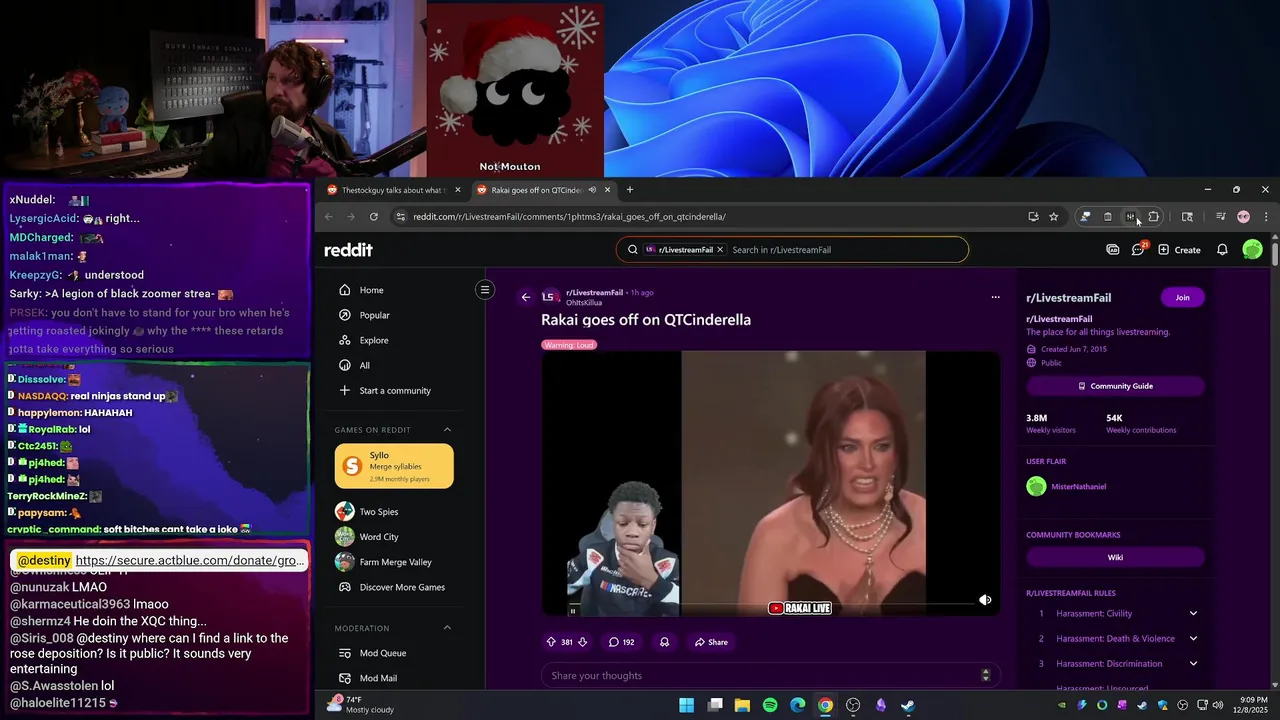The height and width of the screenshot is (720, 1280).
Task: Open the Wiki bookmark
Action: (x=1115, y=558)
